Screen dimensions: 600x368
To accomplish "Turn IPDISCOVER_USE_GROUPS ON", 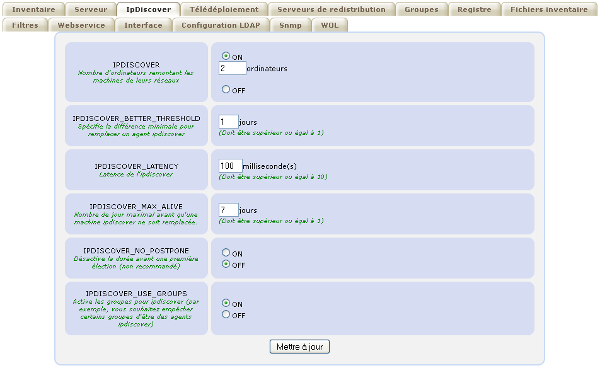I will 226,303.
